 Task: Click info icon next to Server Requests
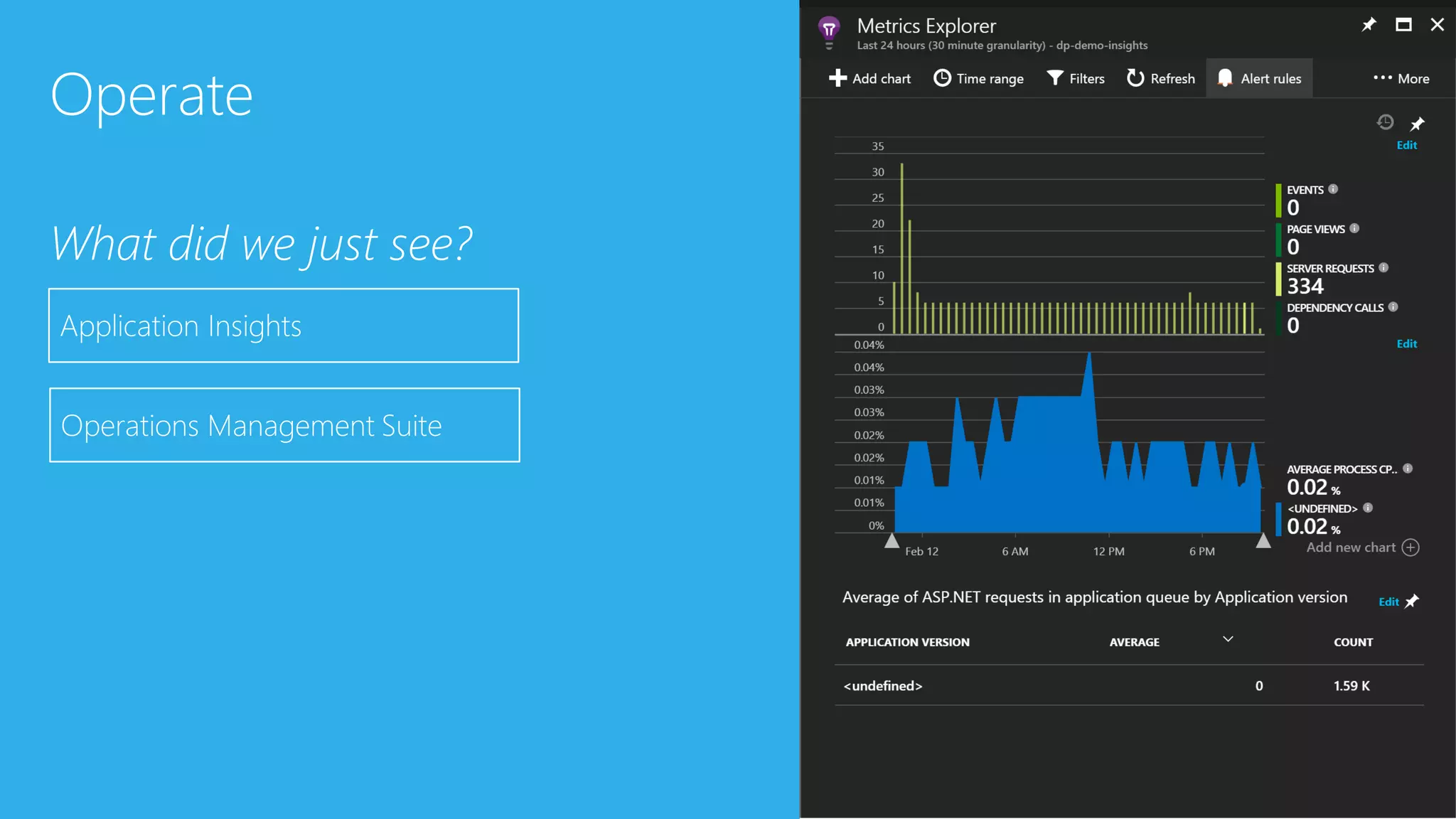point(1383,268)
